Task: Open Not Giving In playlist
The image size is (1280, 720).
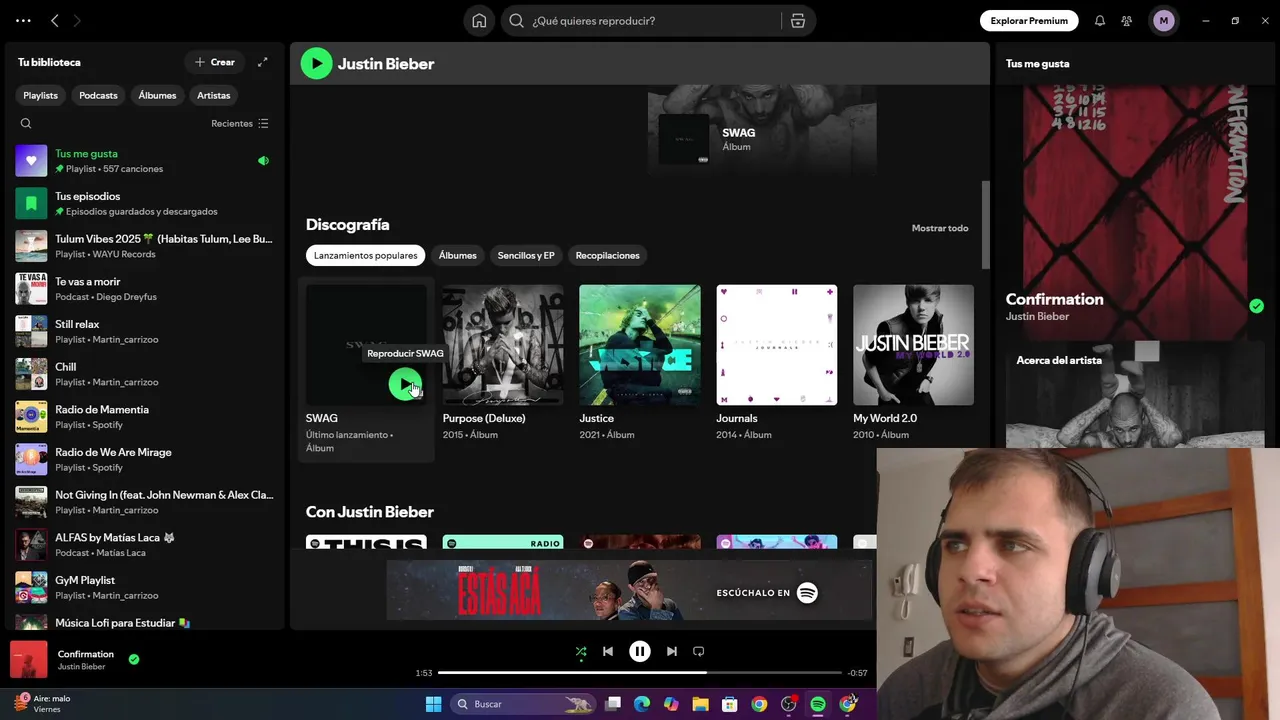Action: point(145,502)
